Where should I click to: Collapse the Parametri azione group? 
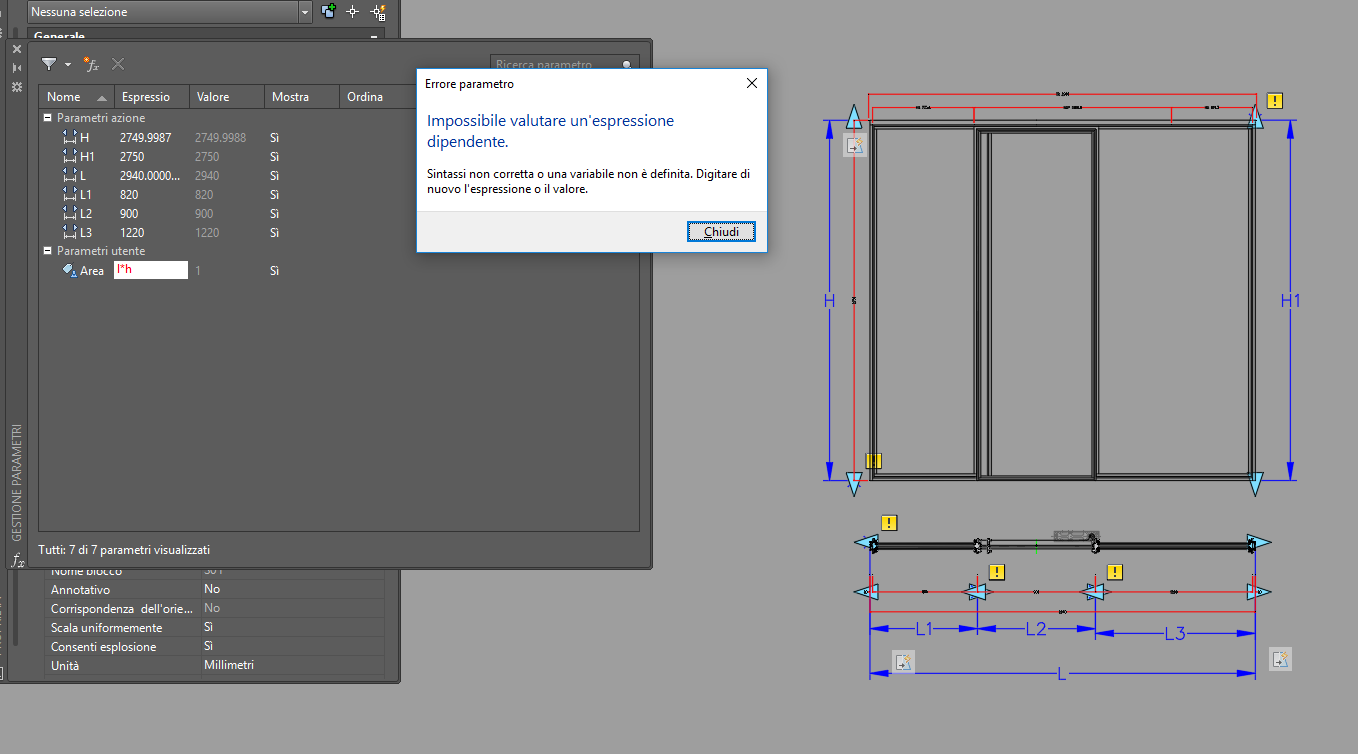tap(47, 117)
